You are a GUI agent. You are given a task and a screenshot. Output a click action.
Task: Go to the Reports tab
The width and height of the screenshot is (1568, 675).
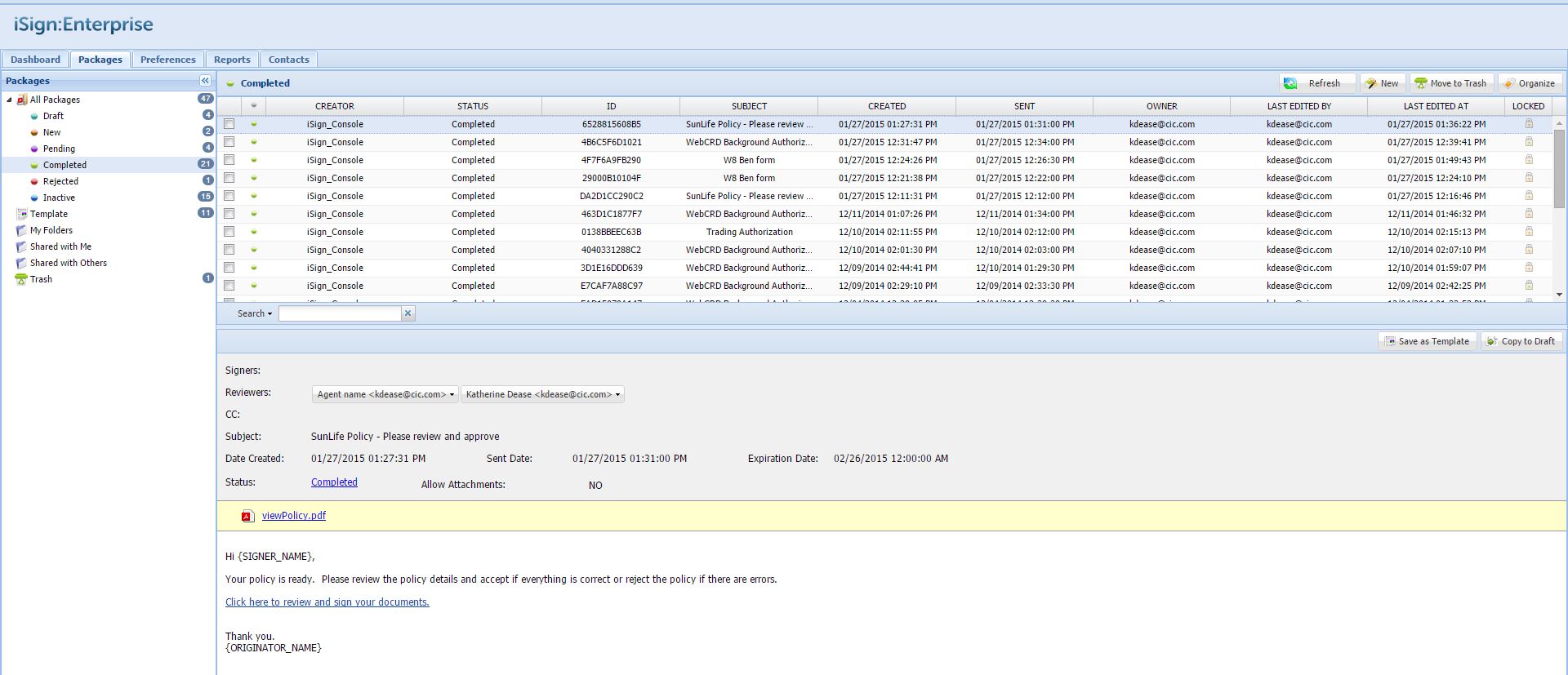(232, 60)
